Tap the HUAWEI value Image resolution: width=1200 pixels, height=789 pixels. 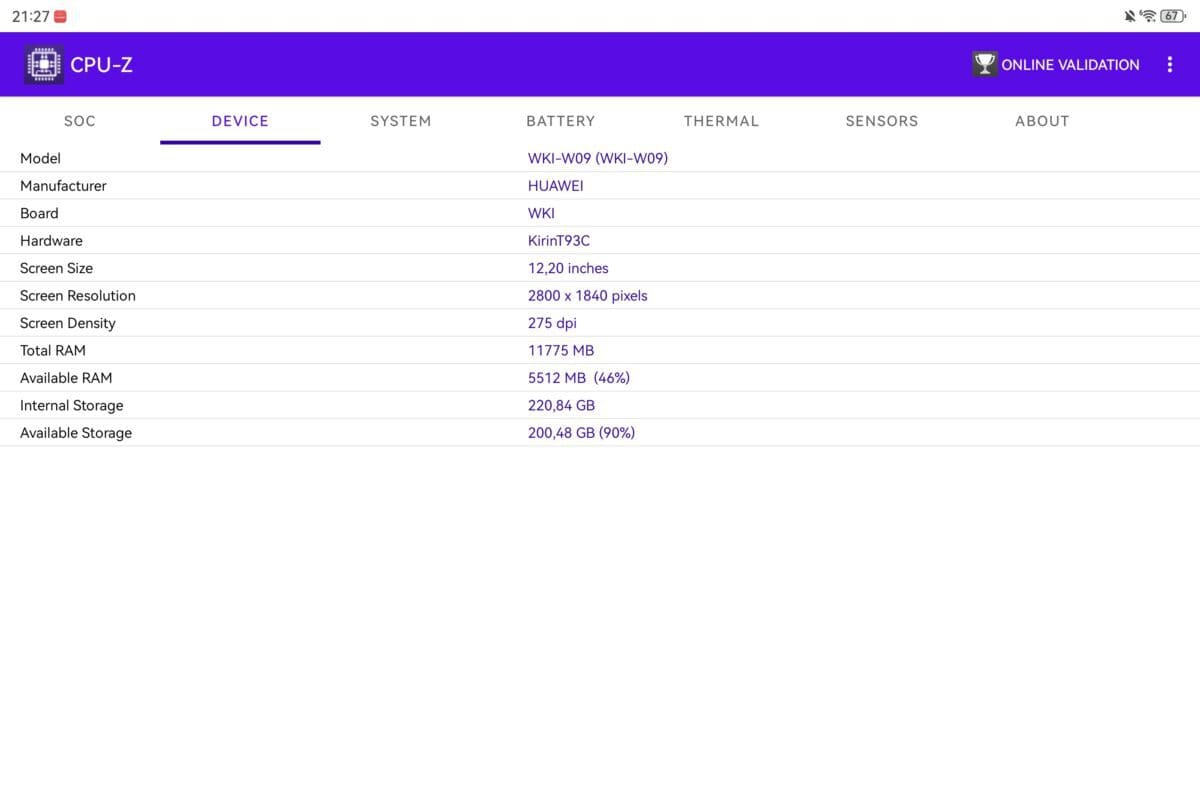(556, 186)
